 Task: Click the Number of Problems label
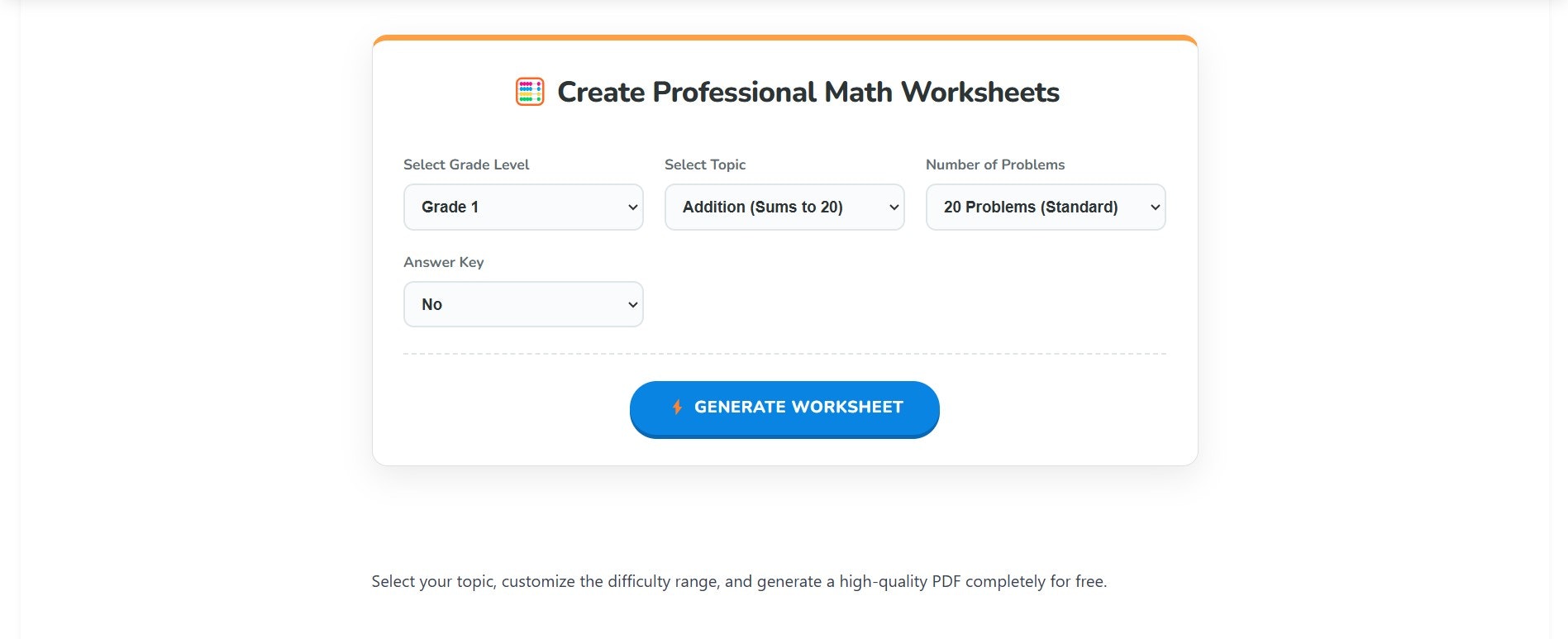(x=996, y=165)
